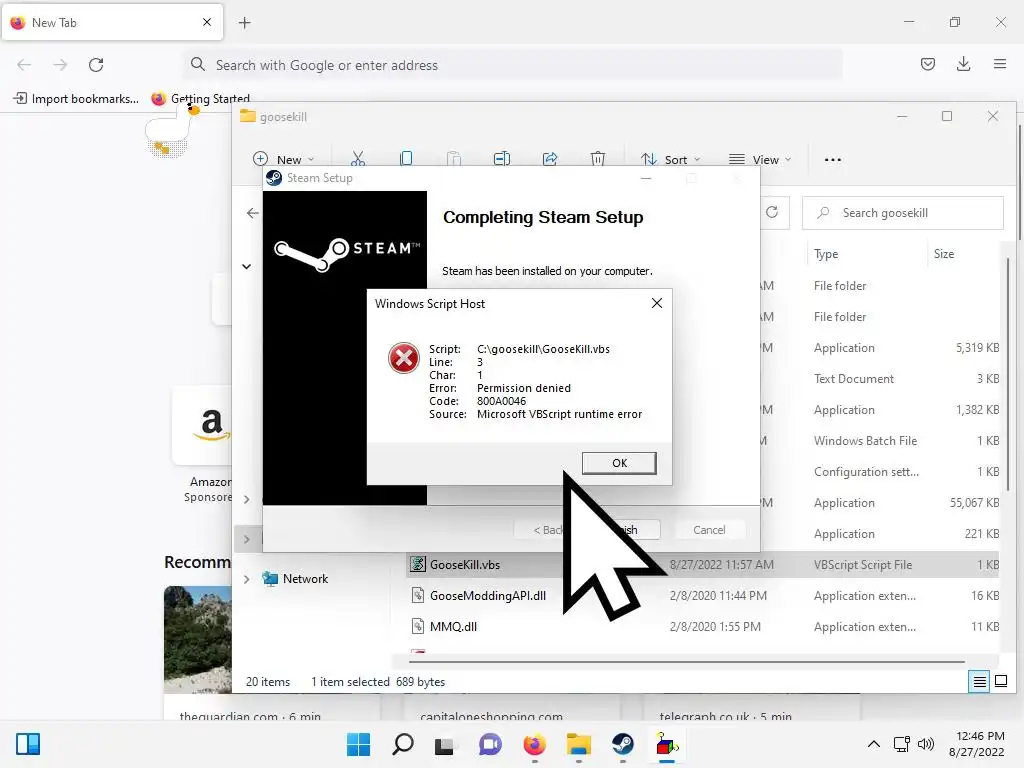Close the Windows Script Host error dialog
1024x768 pixels.
point(657,303)
